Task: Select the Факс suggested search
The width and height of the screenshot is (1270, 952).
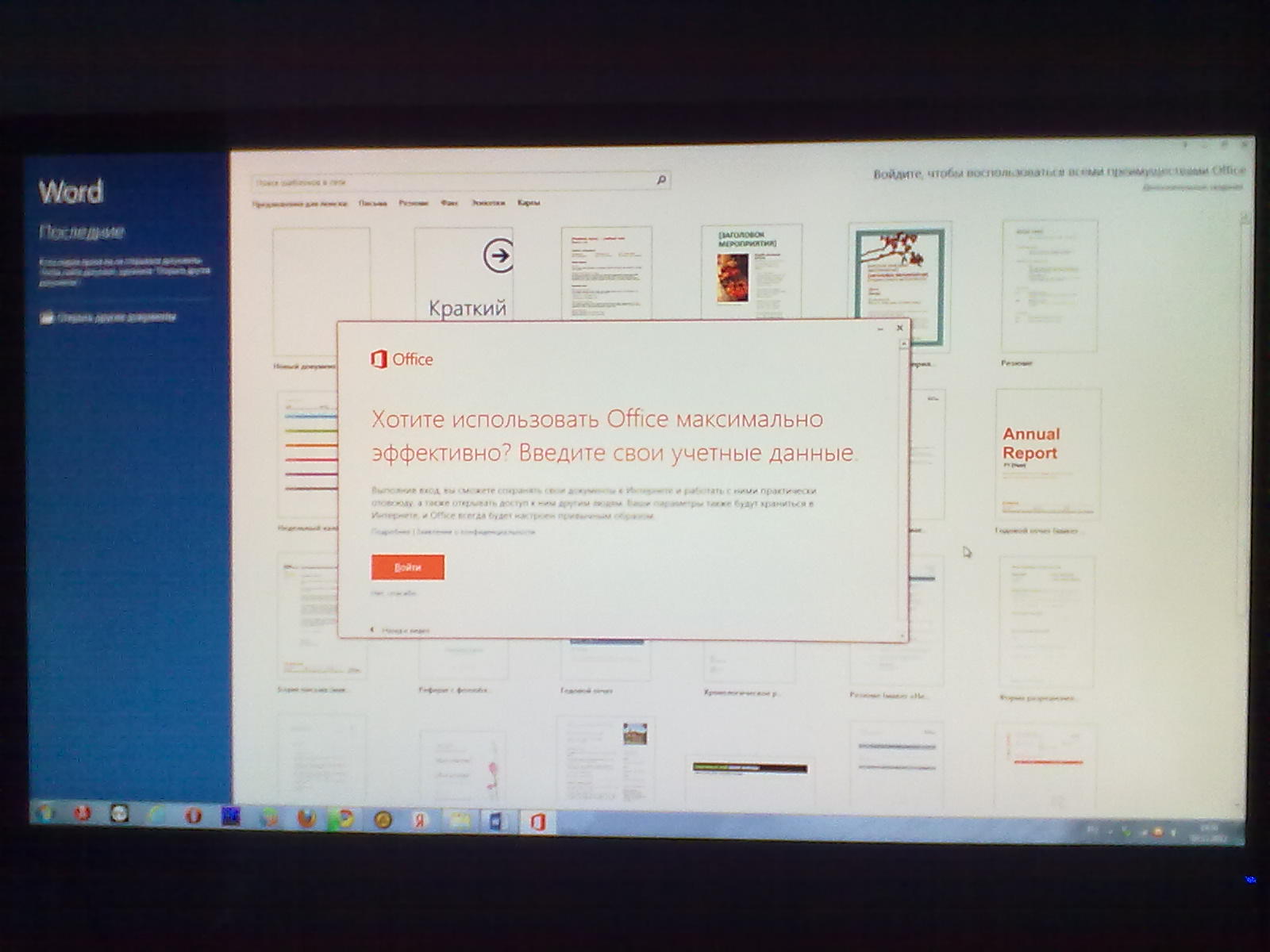Action: pyautogui.click(x=449, y=203)
